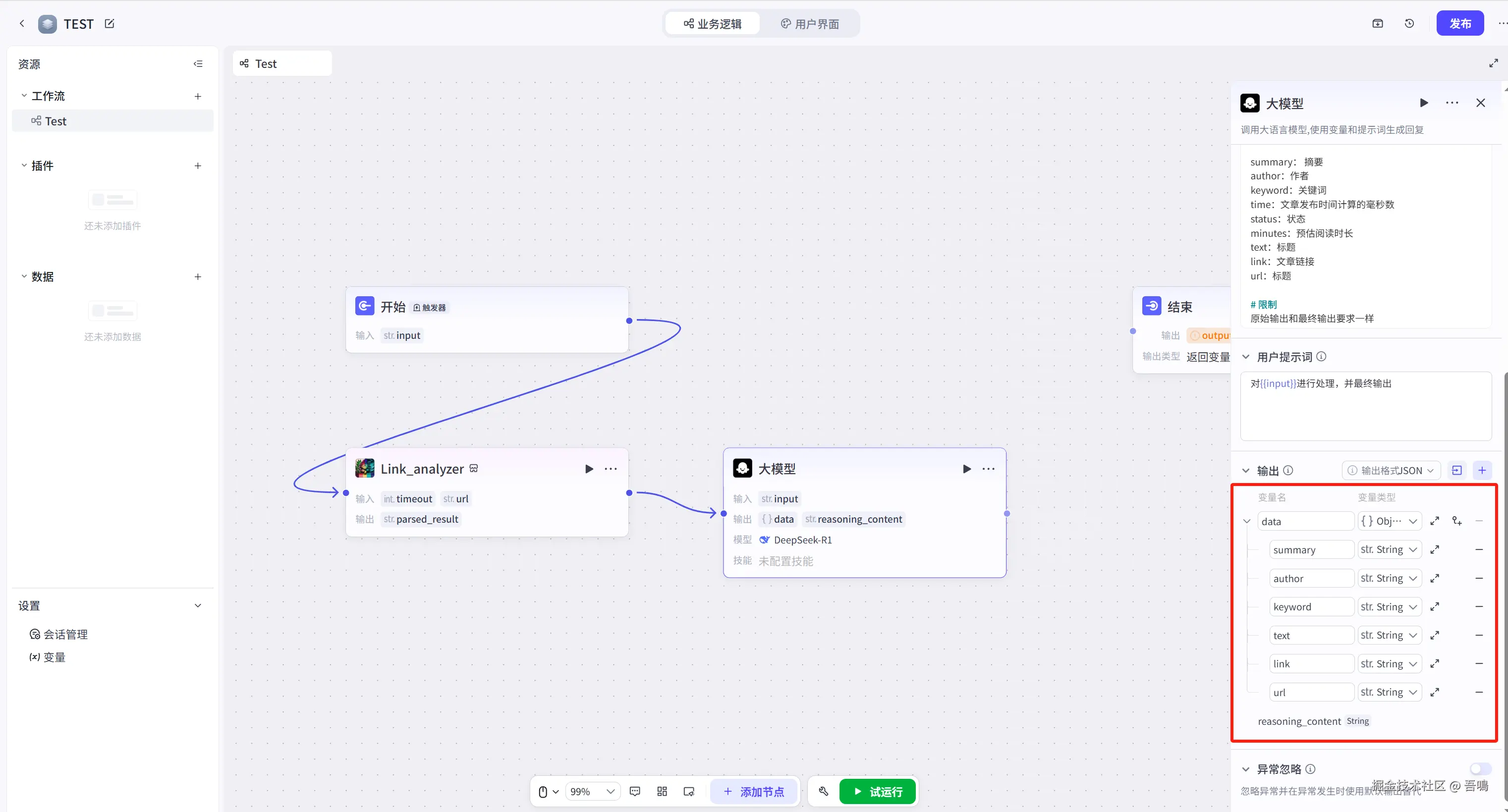This screenshot has height=812, width=1508.
Task: Switch to 用户界面 tab
Action: tap(810, 23)
